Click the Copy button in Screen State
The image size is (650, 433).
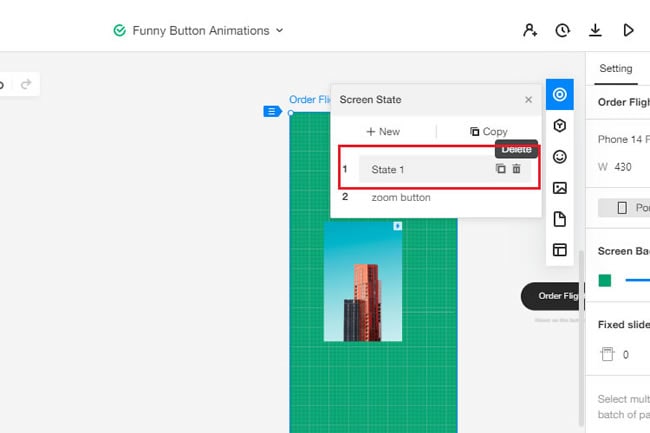[x=488, y=131]
